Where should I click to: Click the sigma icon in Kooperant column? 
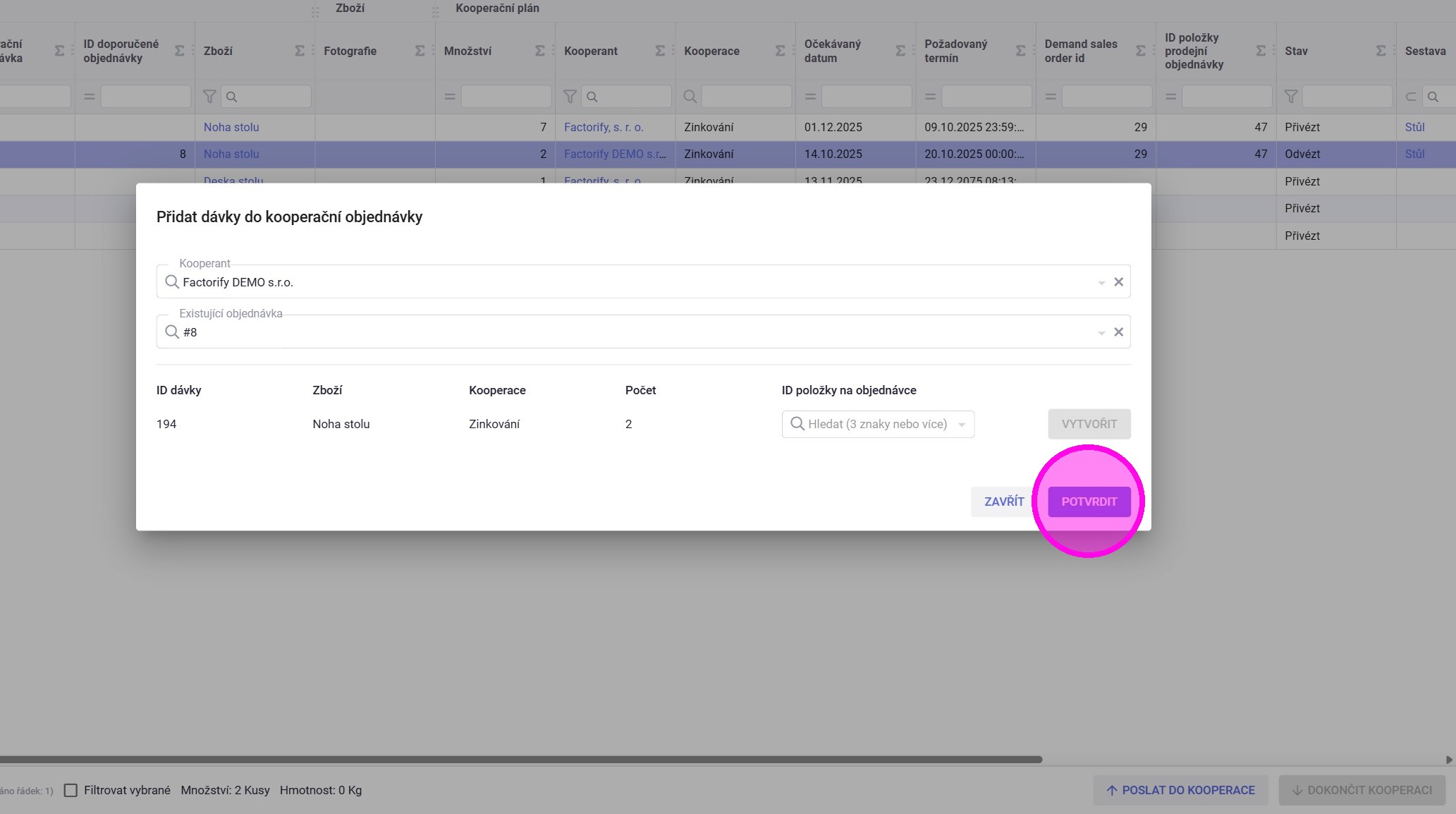pyautogui.click(x=659, y=51)
